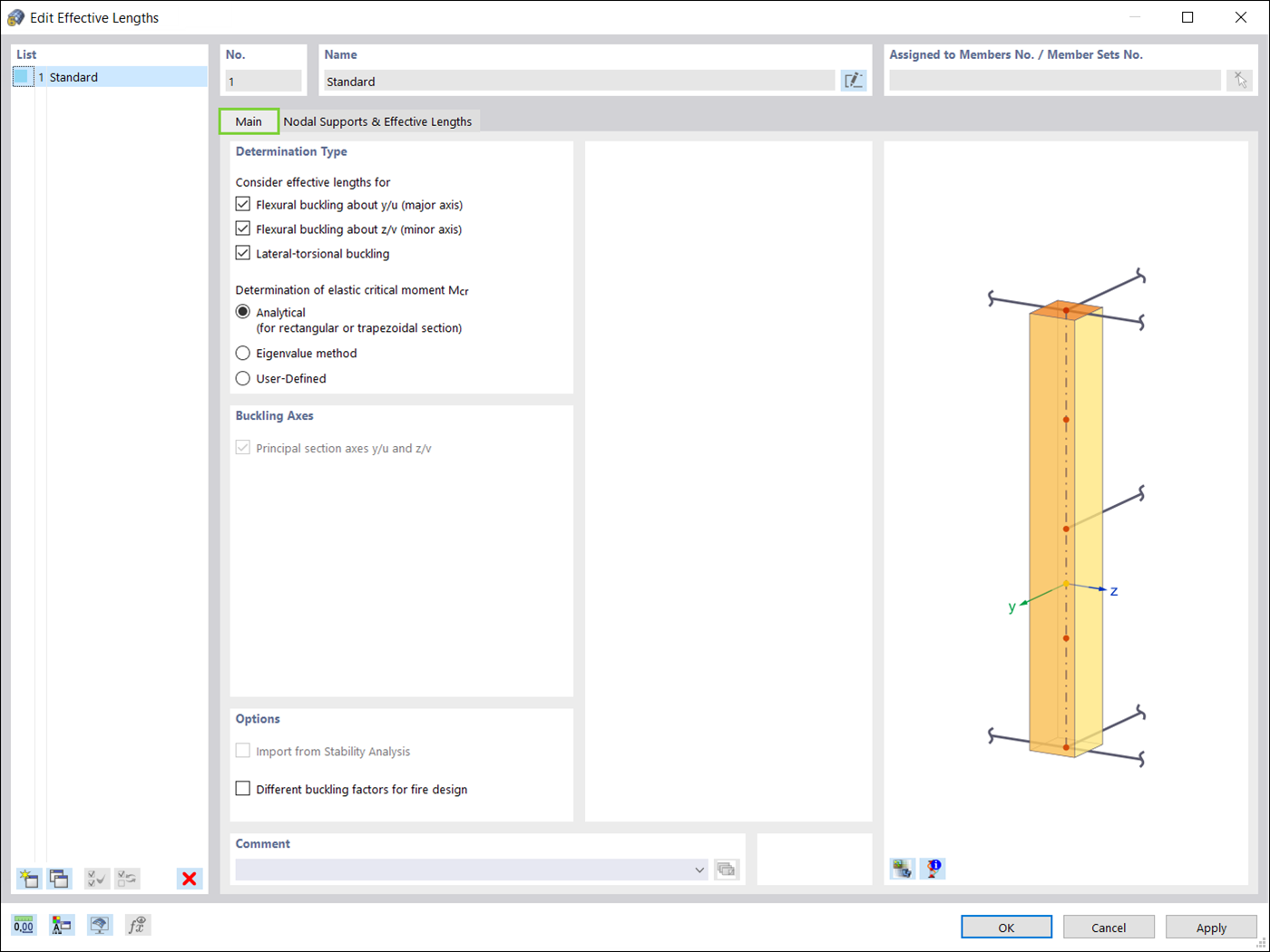Image resolution: width=1270 pixels, height=952 pixels.
Task: Edit the name using the pencil icon
Action: click(x=854, y=80)
